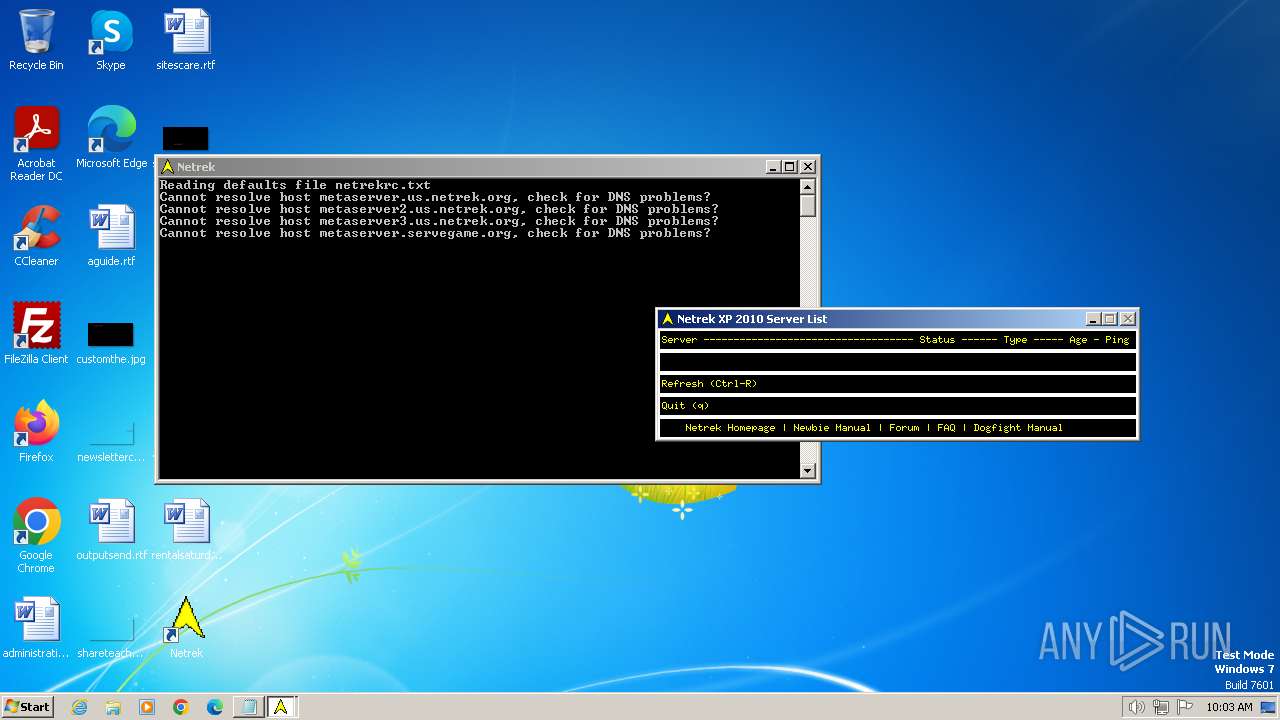Click the Netrek console scrollbar thumb

(x=808, y=205)
